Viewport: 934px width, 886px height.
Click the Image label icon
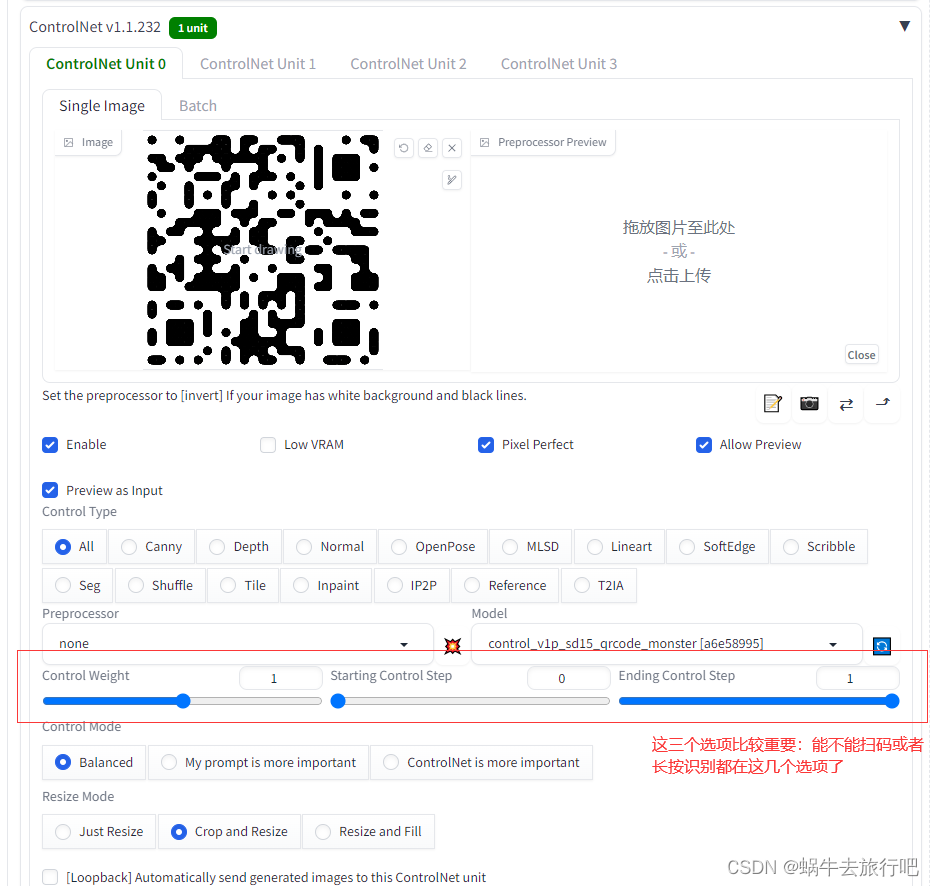tap(69, 142)
